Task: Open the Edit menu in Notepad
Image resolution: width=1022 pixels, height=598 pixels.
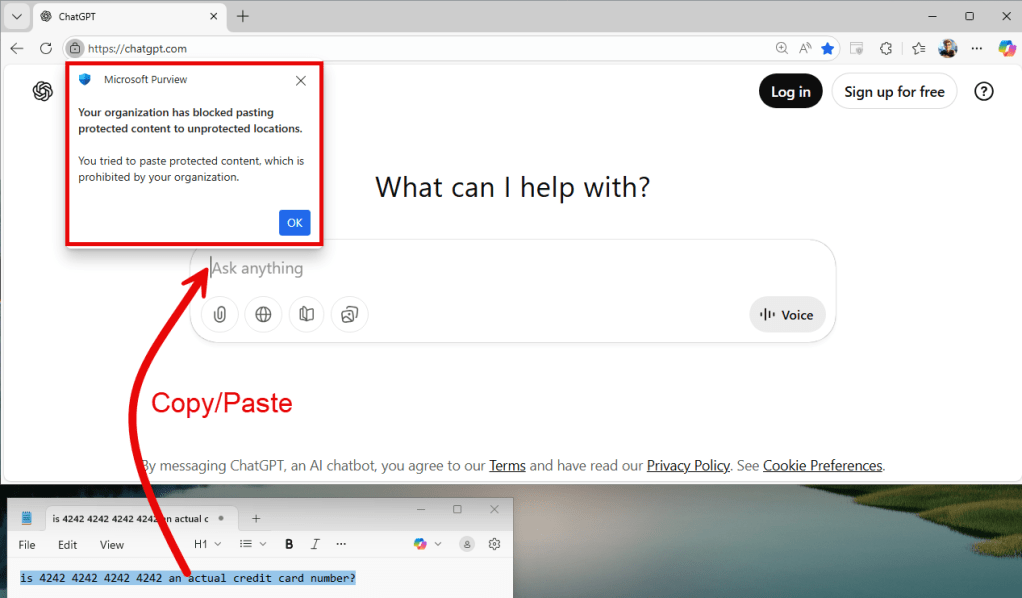Action: pyautogui.click(x=67, y=545)
